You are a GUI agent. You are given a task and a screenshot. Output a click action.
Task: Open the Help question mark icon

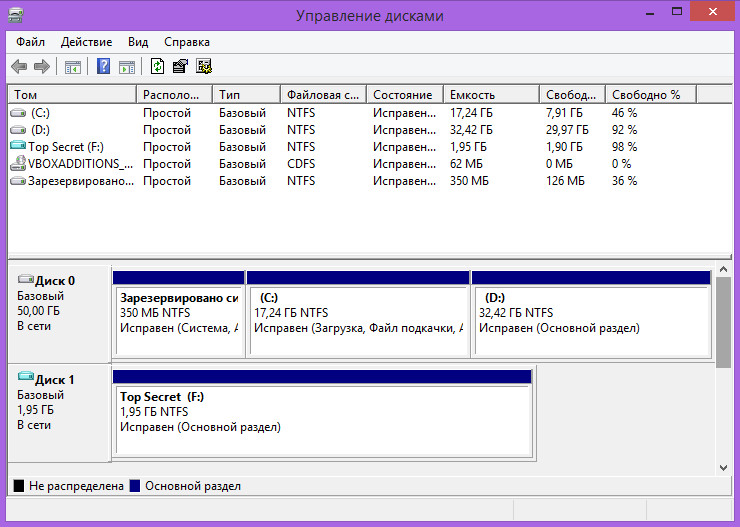pyautogui.click(x=103, y=66)
